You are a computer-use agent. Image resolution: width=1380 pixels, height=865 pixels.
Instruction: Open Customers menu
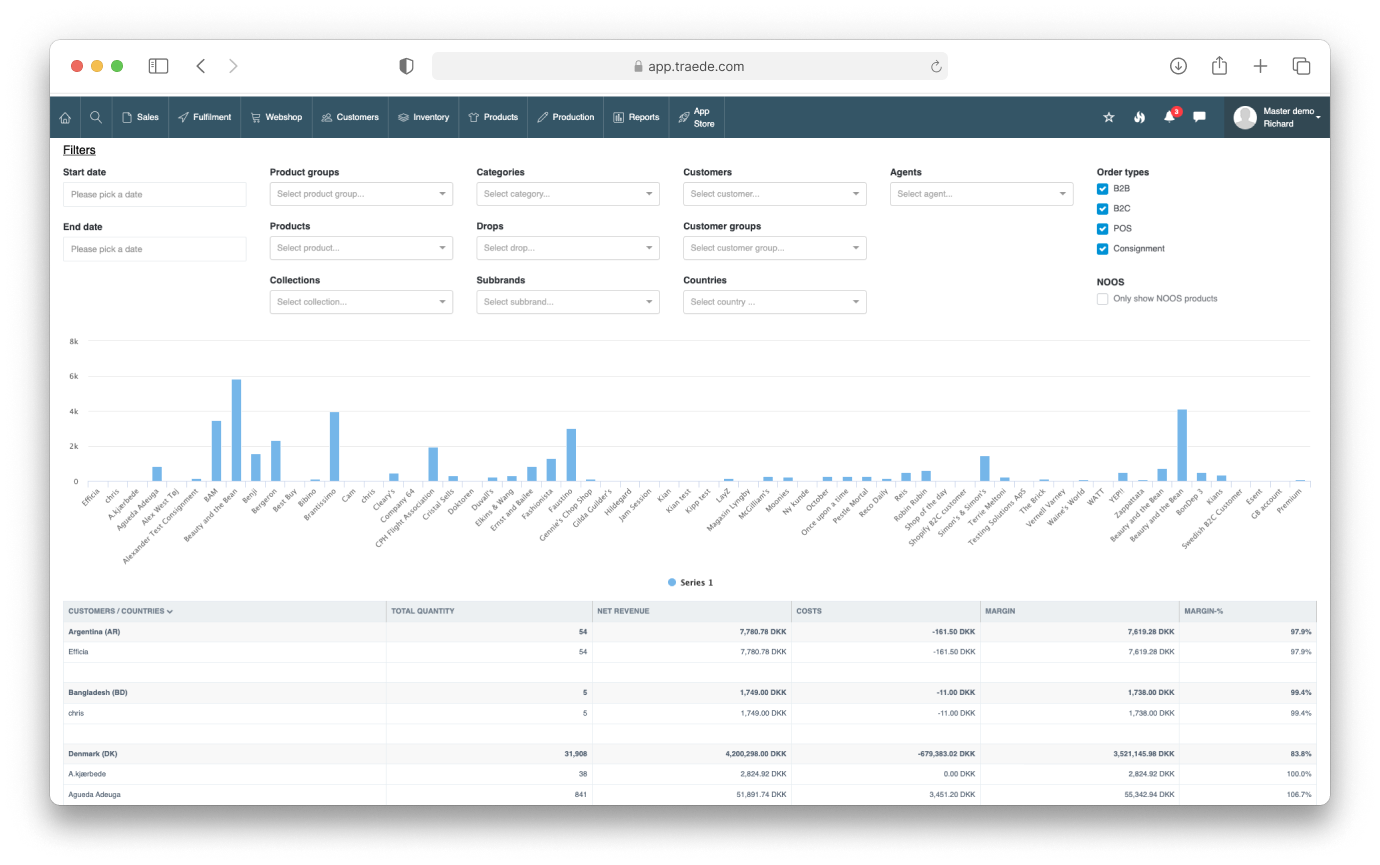pyautogui.click(x=350, y=117)
